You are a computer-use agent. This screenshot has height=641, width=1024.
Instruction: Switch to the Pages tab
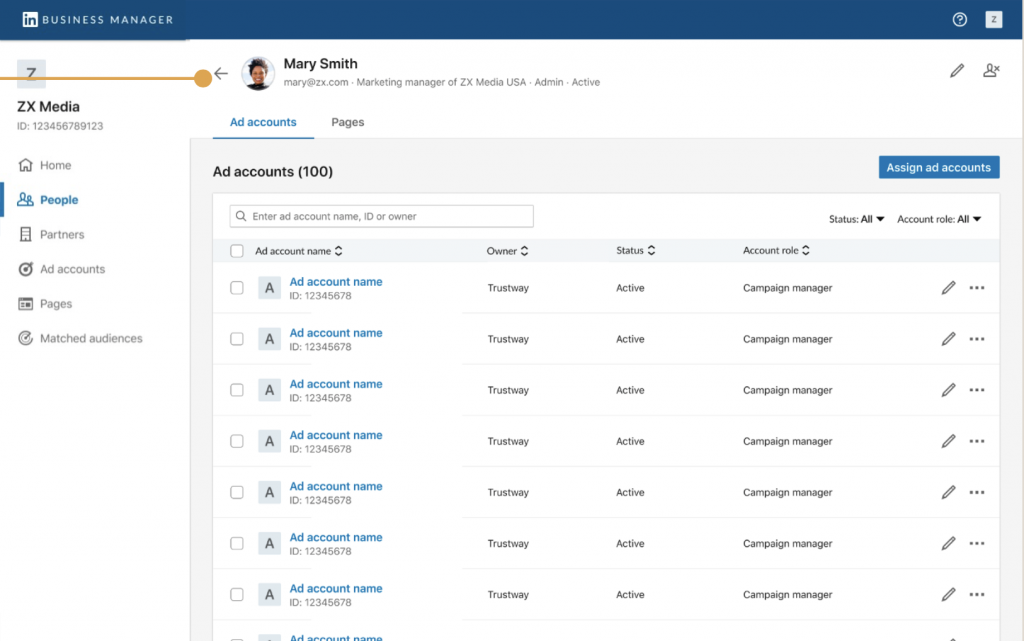348,122
